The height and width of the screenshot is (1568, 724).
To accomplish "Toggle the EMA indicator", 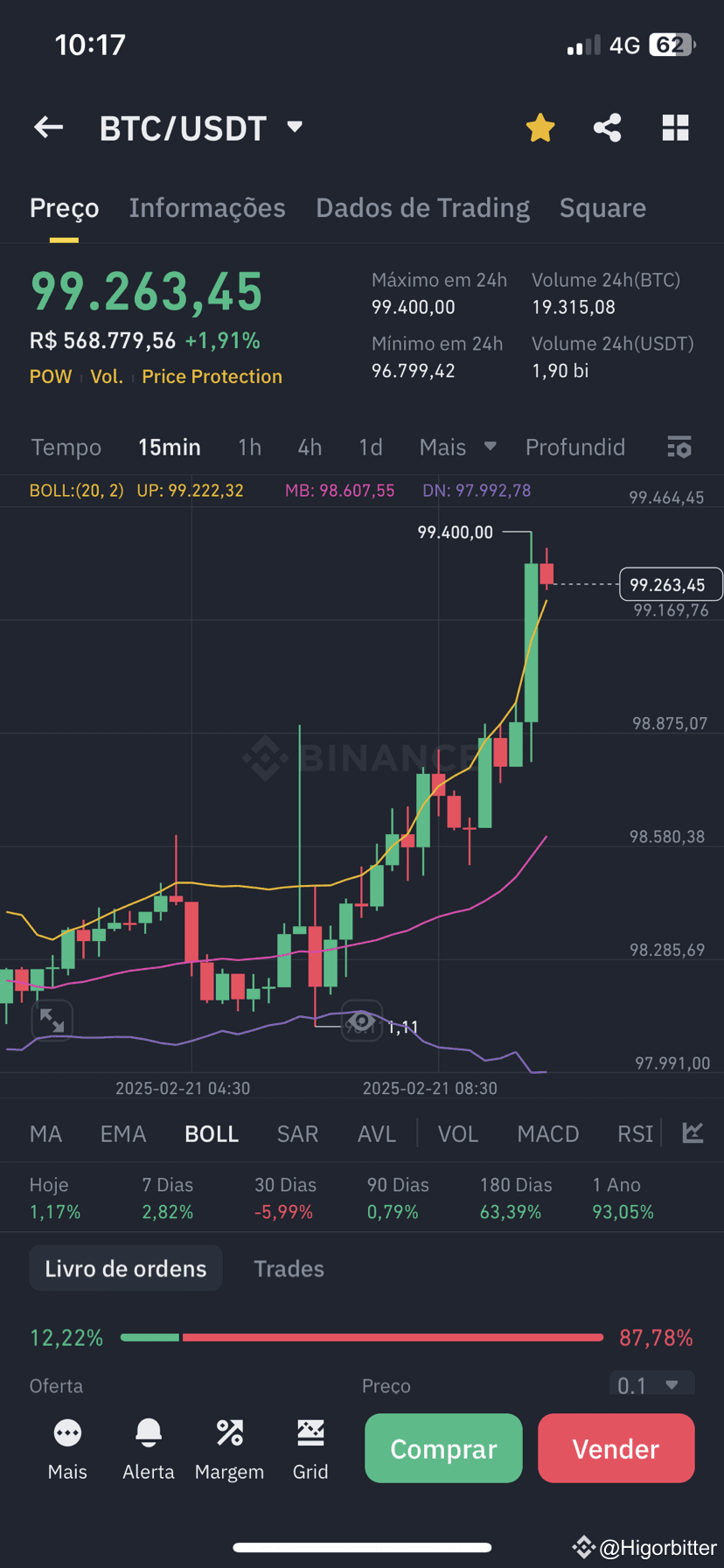I will coord(122,1133).
